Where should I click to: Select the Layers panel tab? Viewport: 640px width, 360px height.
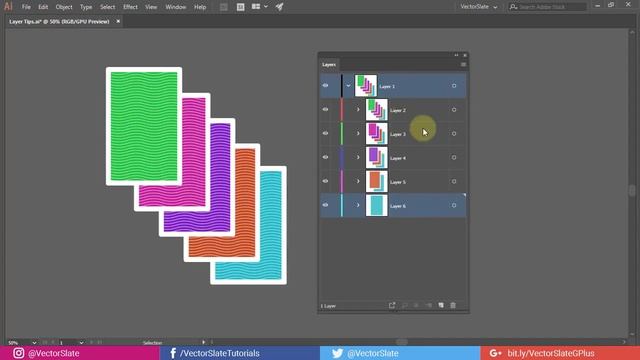coord(329,64)
